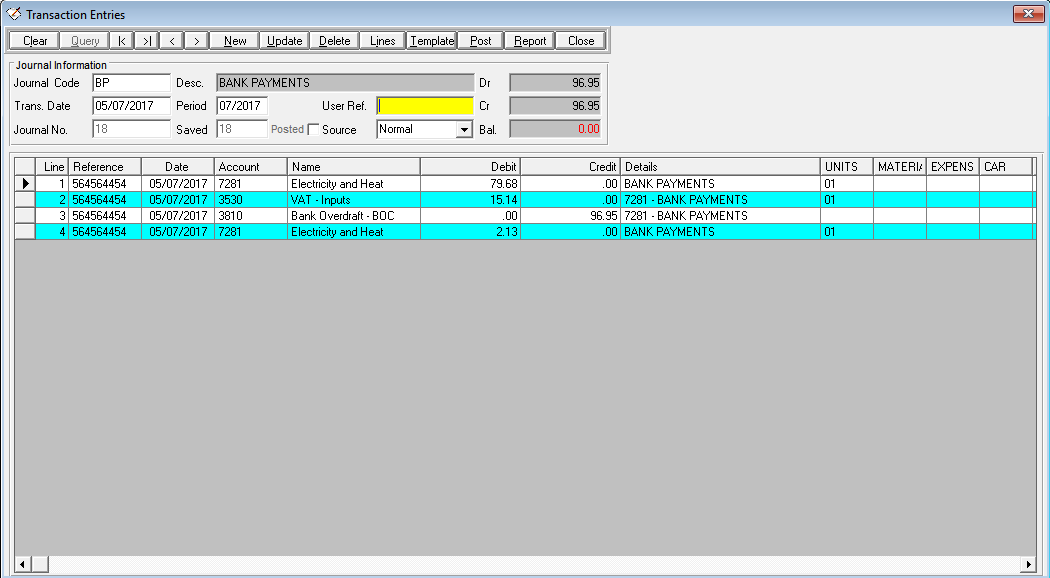Viewport: 1050px width, 578px height.
Task: Toggle the Posted checkbox
Action: 313,129
